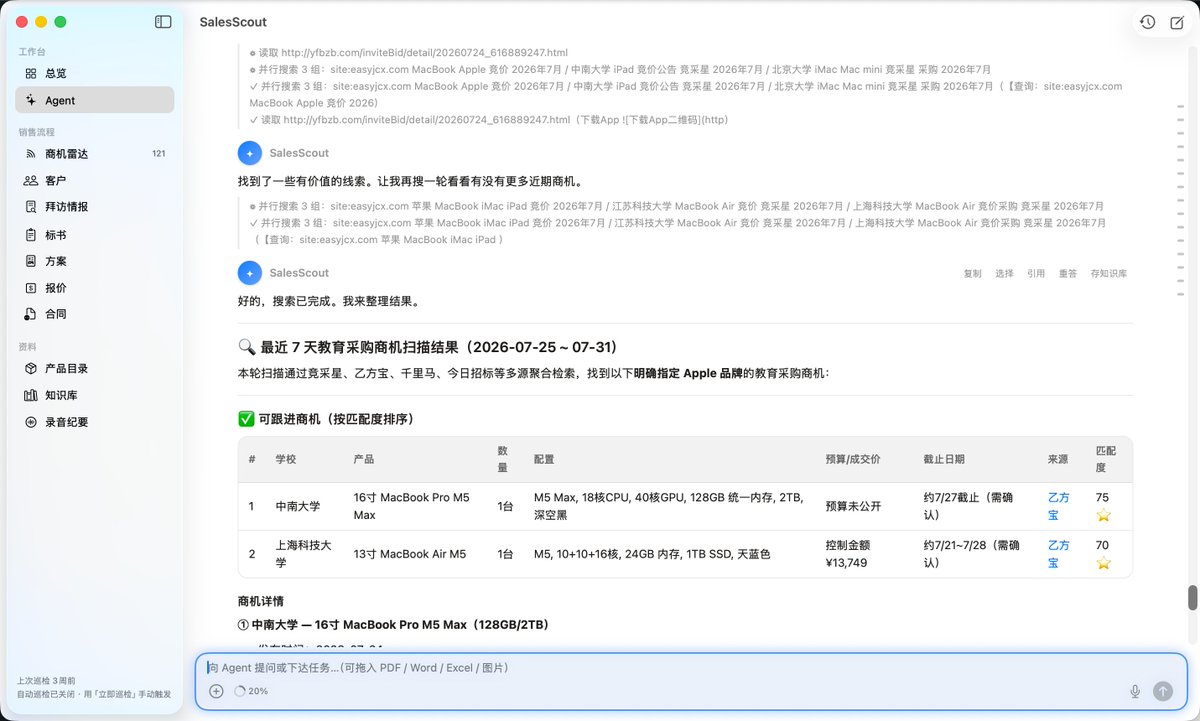Click the 产品目录 box icon
The width and height of the screenshot is (1200, 721).
pyautogui.click(x=31, y=369)
